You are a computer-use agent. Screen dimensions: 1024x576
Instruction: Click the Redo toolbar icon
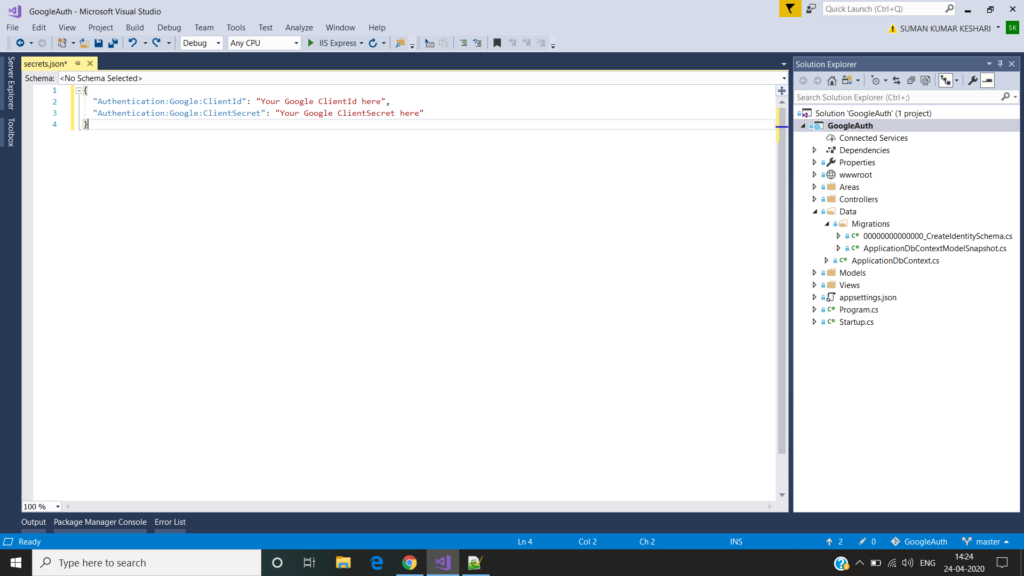[x=157, y=43]
